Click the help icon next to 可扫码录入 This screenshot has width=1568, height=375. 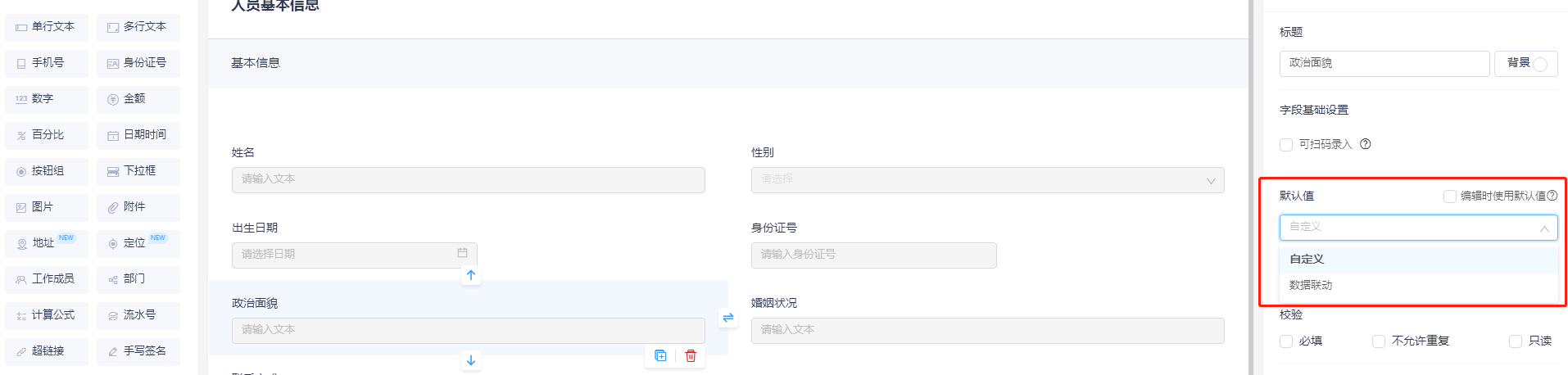pyautogui.click(x=1366, y=144)
